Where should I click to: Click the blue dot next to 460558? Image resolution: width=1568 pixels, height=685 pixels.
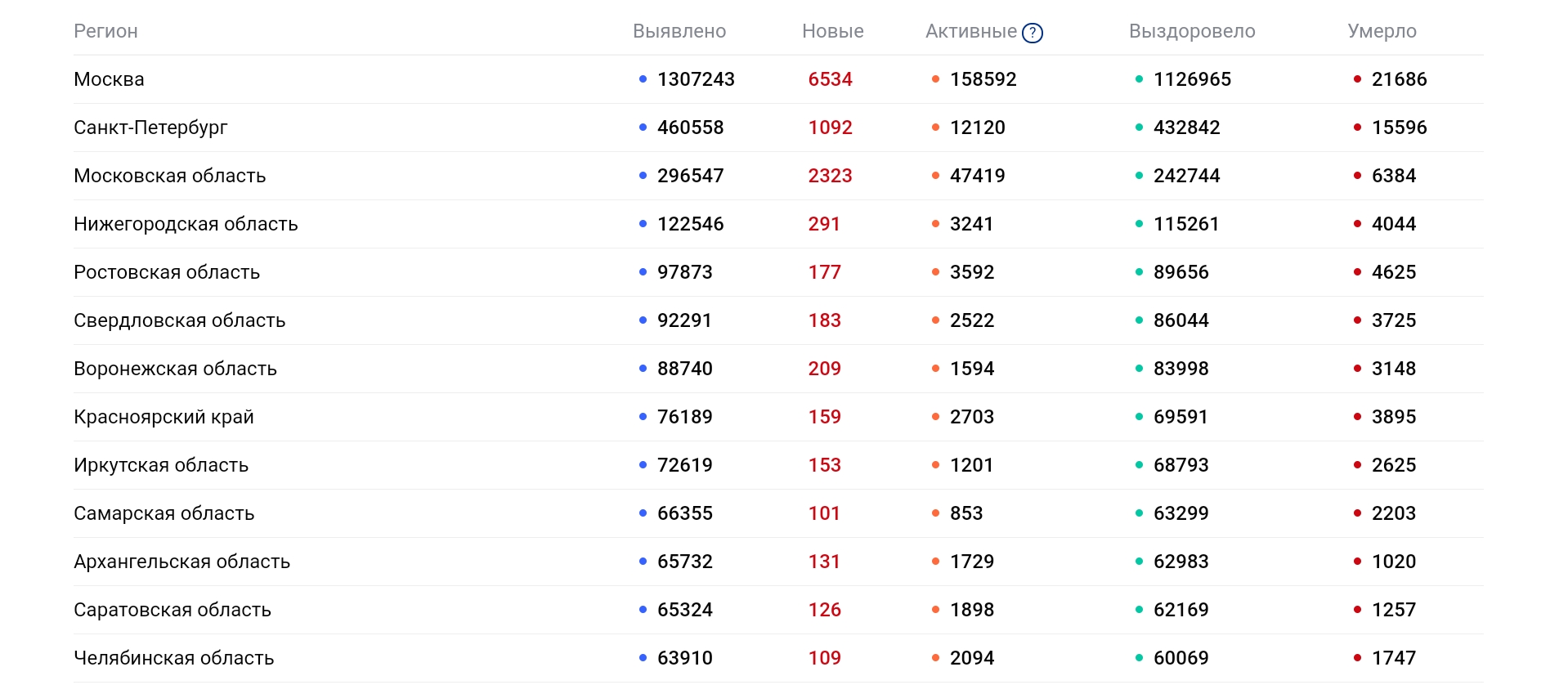click(x=643, y=128)
